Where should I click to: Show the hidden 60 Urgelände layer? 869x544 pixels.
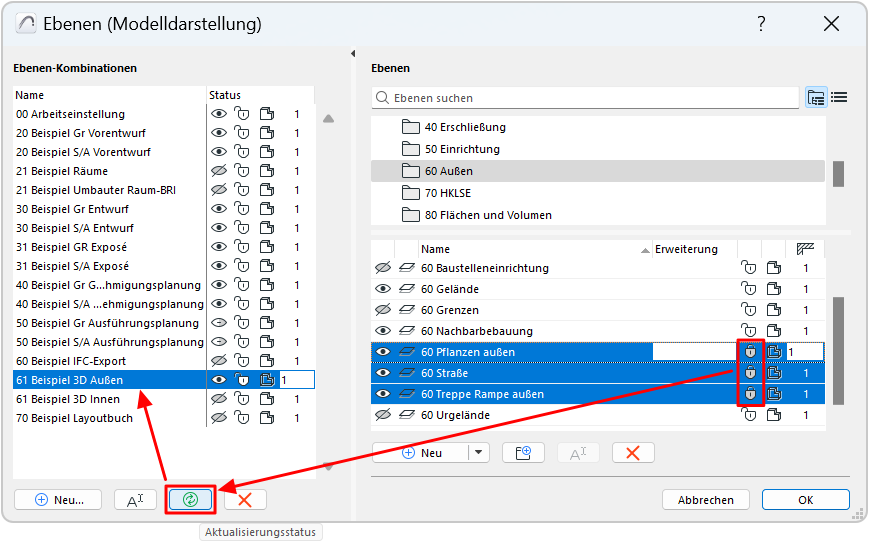click(382, 415)
